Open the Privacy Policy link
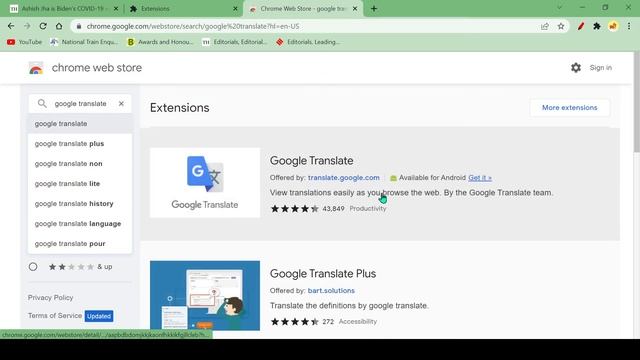Image resolution: width=640 pixels, height=360 pixels. (51, 298)
